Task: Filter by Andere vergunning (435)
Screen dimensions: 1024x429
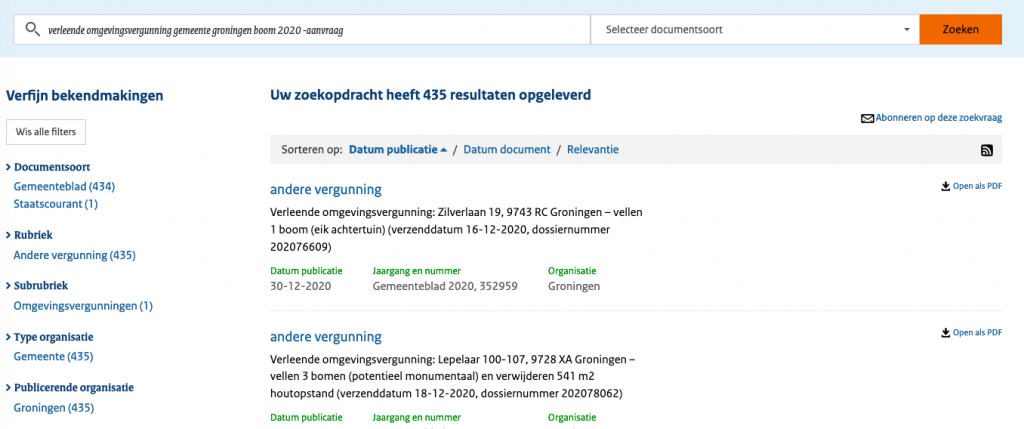Action: (74, 255)
